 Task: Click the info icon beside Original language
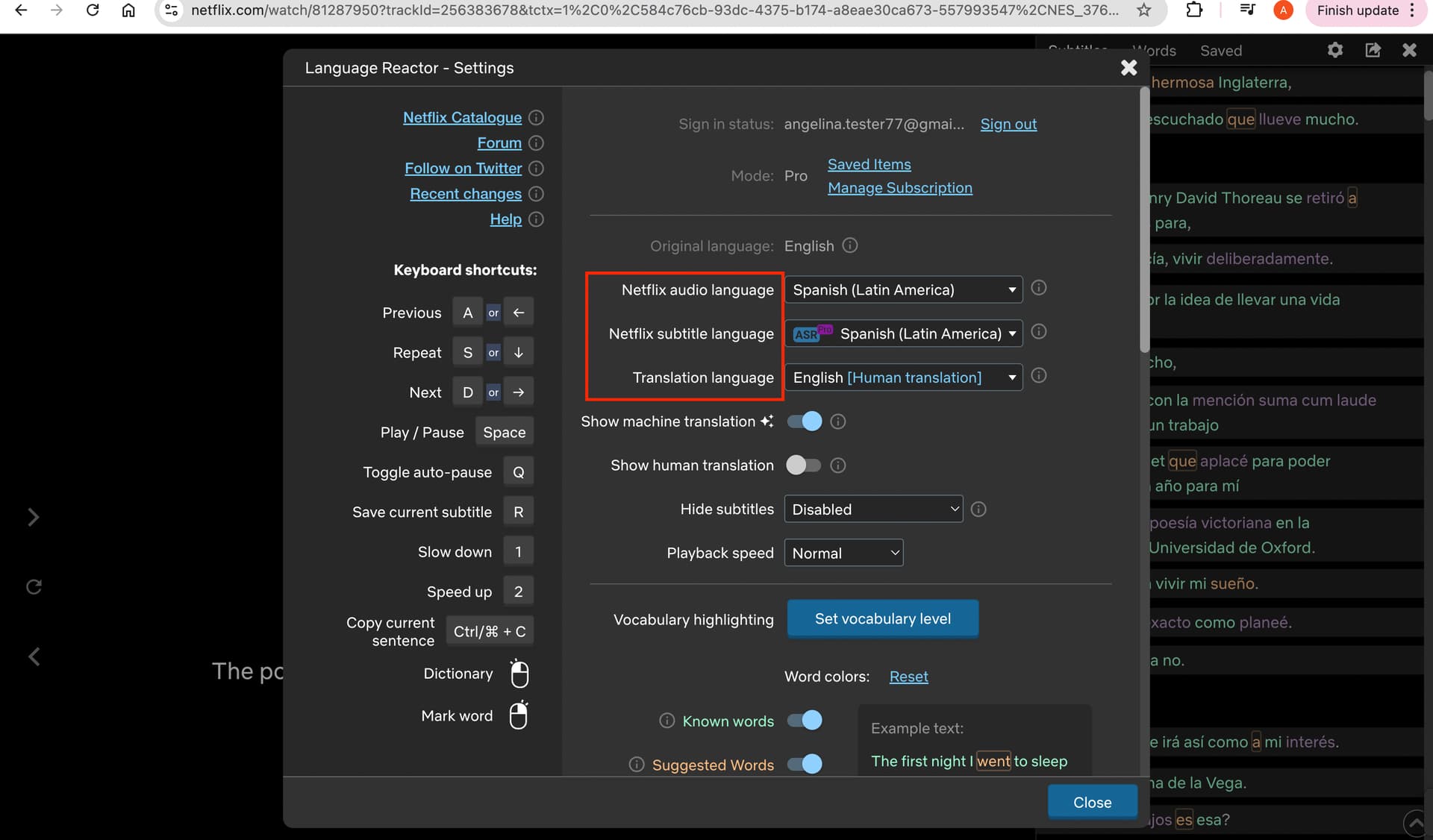[850, 245]
